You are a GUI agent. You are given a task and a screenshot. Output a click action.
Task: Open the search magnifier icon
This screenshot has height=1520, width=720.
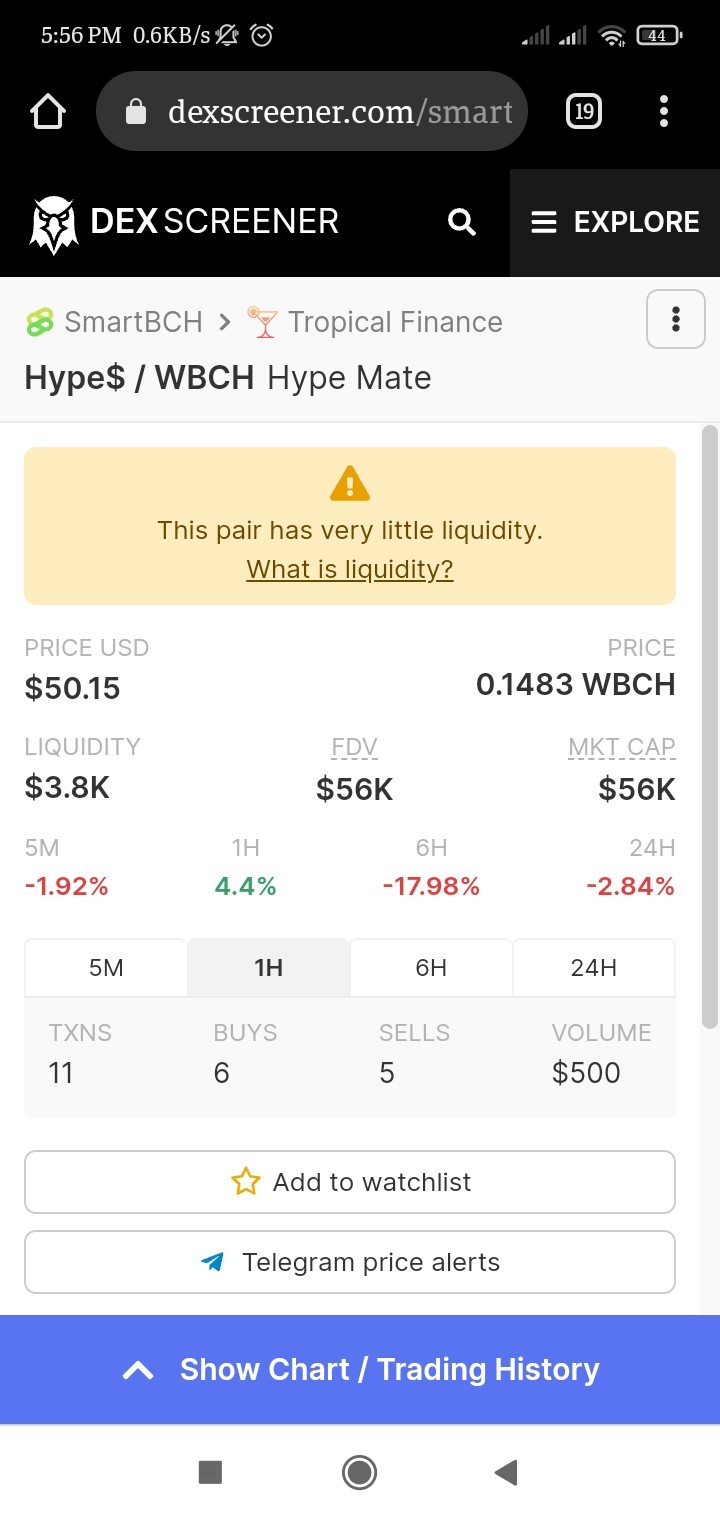(462, 222)
